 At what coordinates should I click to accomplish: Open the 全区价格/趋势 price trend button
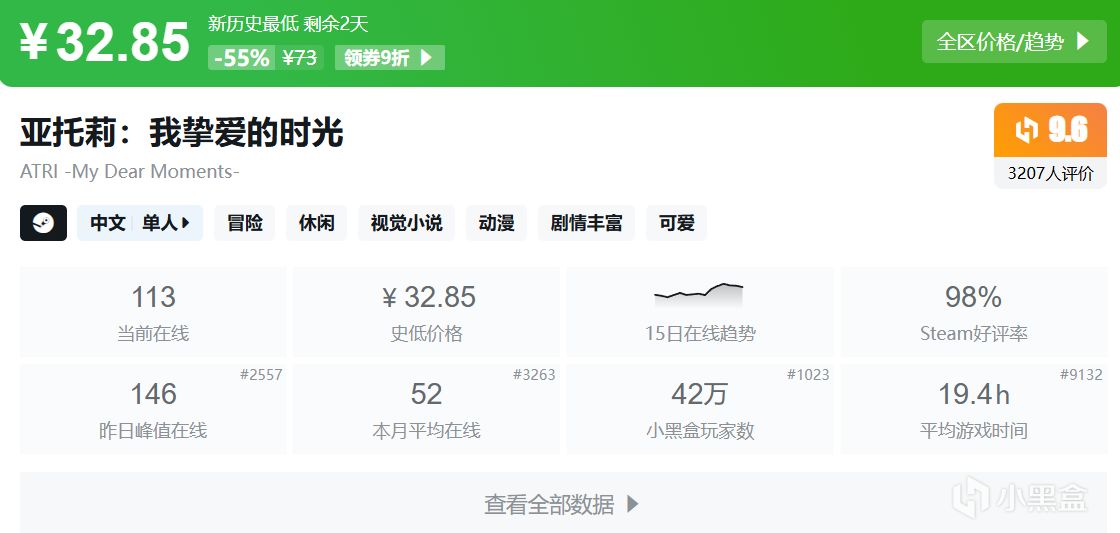point(1014,41)
